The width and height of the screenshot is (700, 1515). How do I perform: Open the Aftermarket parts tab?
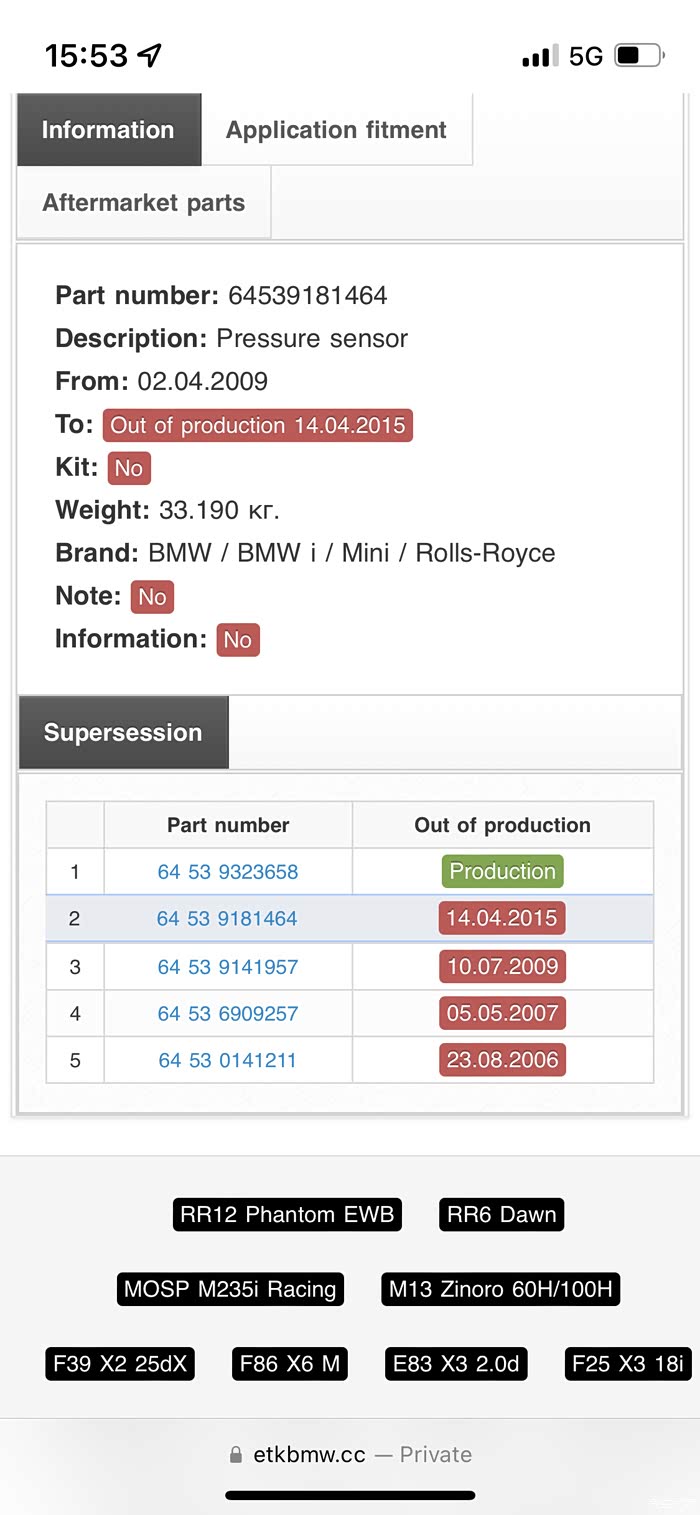(x=143, y=203)
